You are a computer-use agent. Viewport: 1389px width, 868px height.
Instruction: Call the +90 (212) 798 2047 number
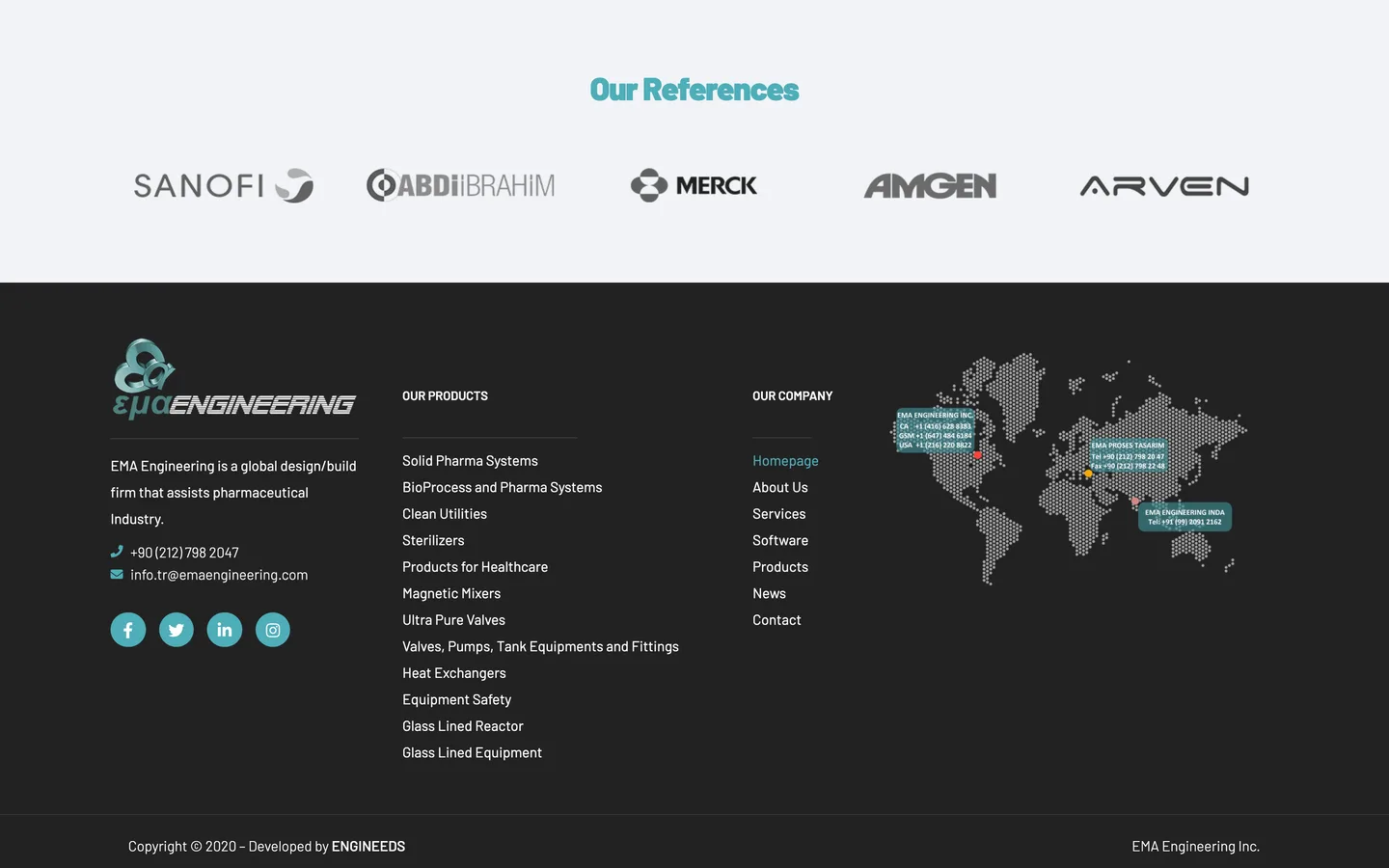coord(184,553)
